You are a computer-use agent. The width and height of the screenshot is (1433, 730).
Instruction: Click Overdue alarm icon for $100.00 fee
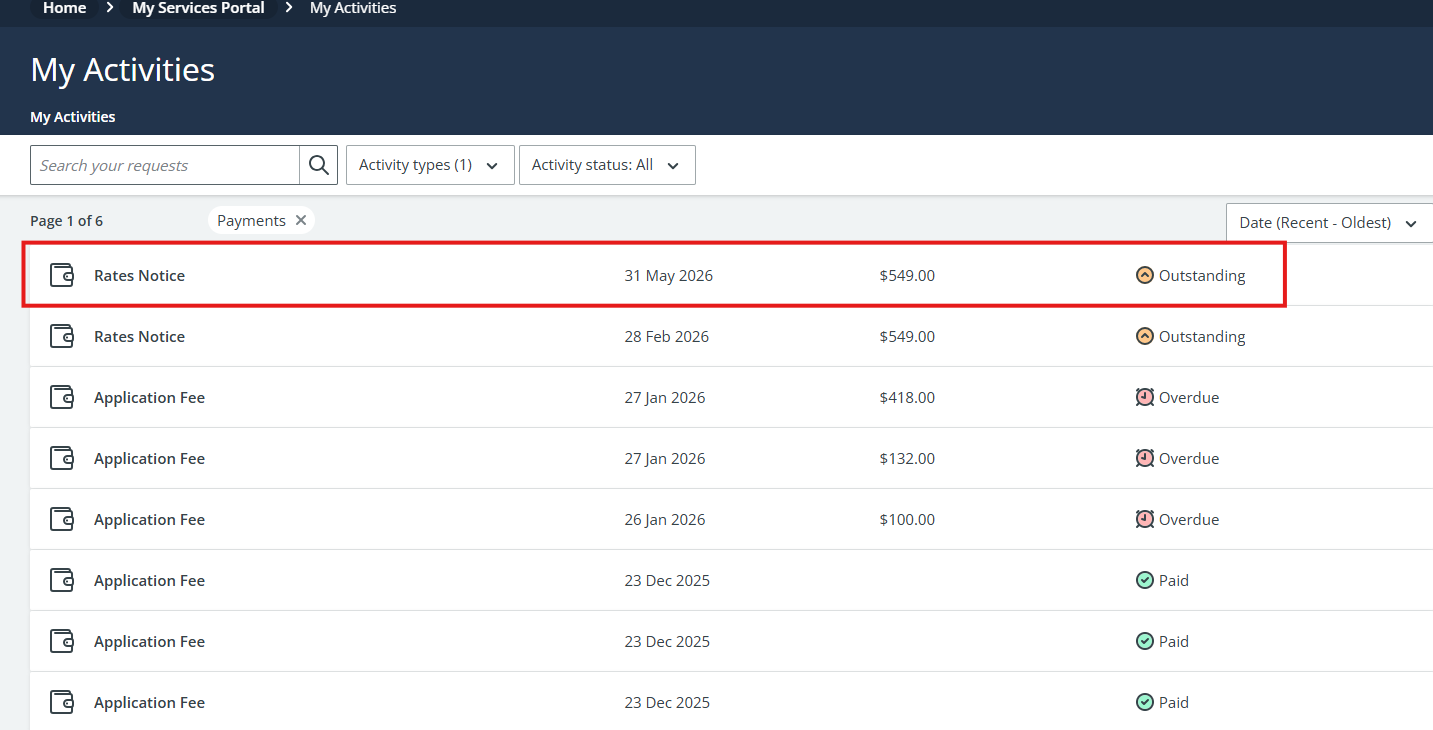1145,519
